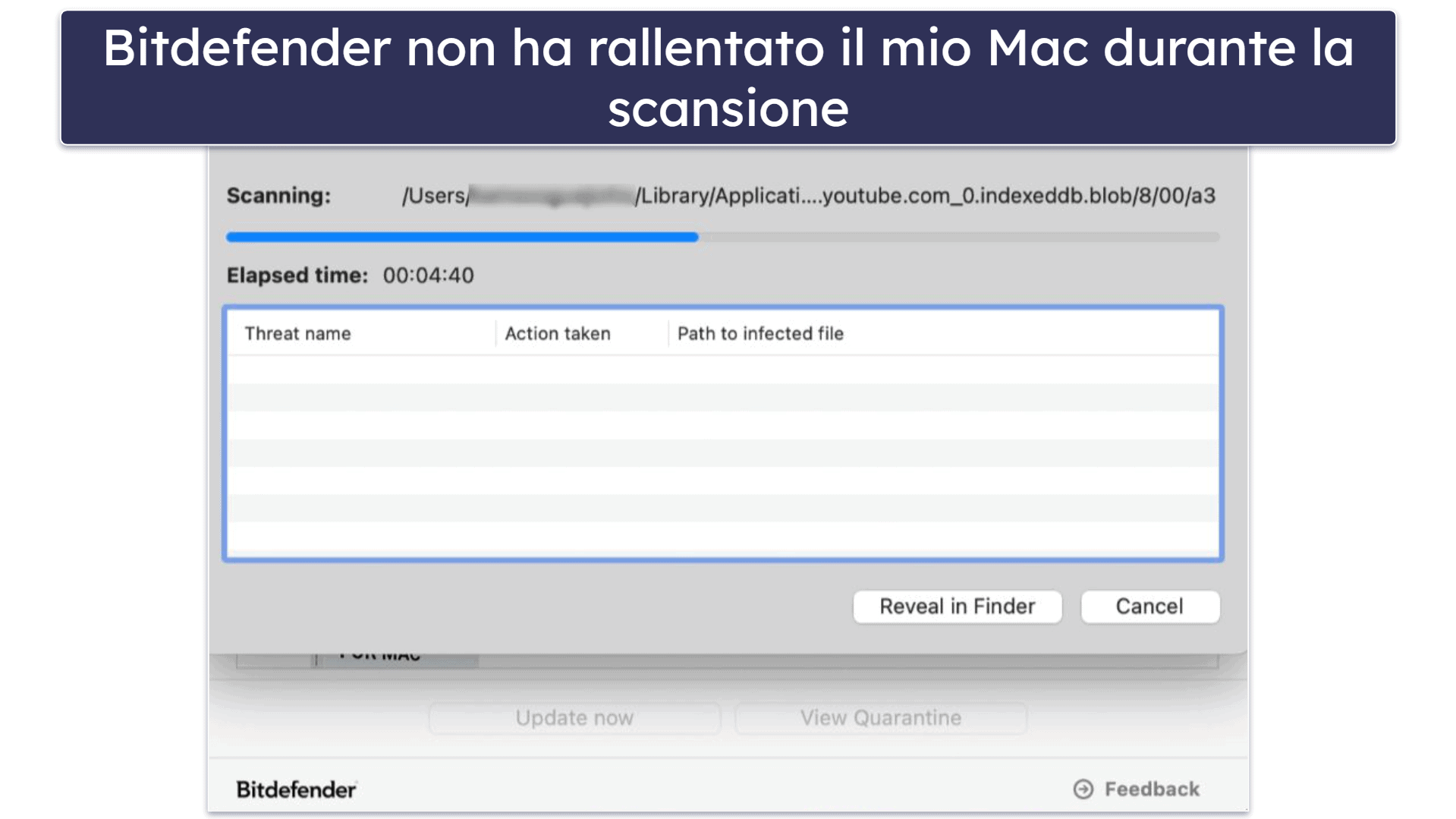Click the Bitdefender logo

[296, 789]
